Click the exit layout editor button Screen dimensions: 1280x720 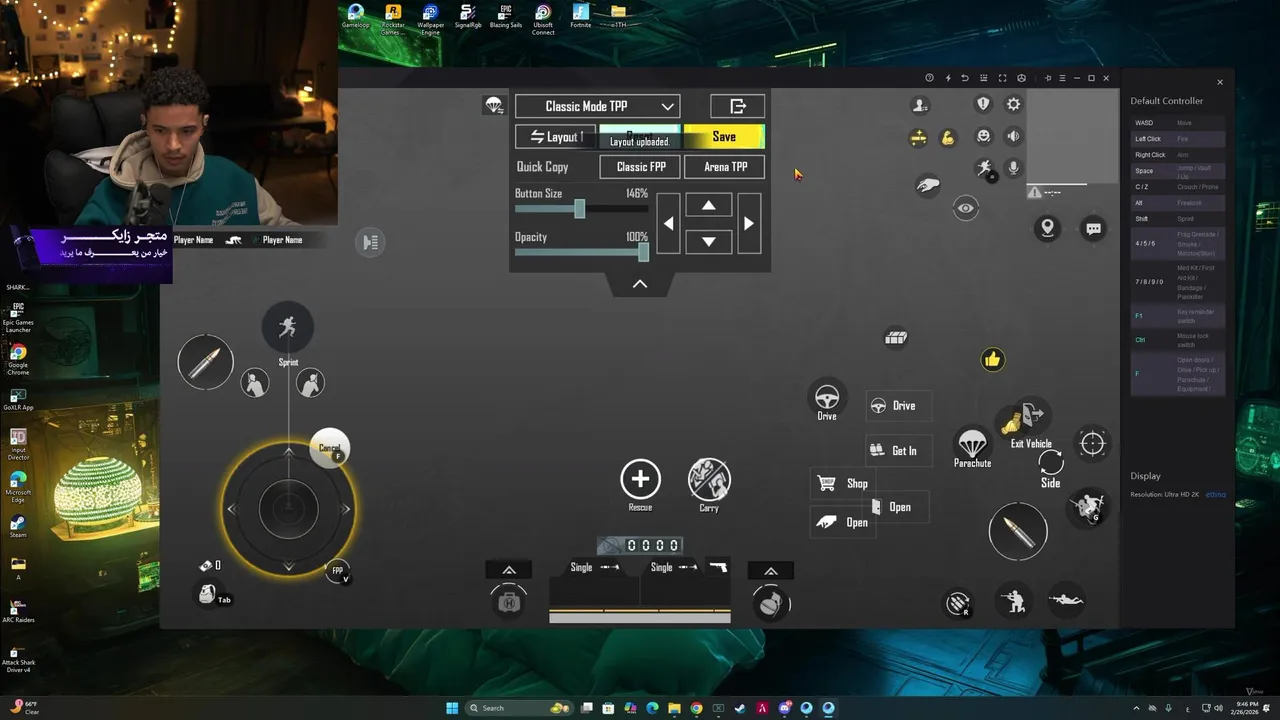pos(738,106)
